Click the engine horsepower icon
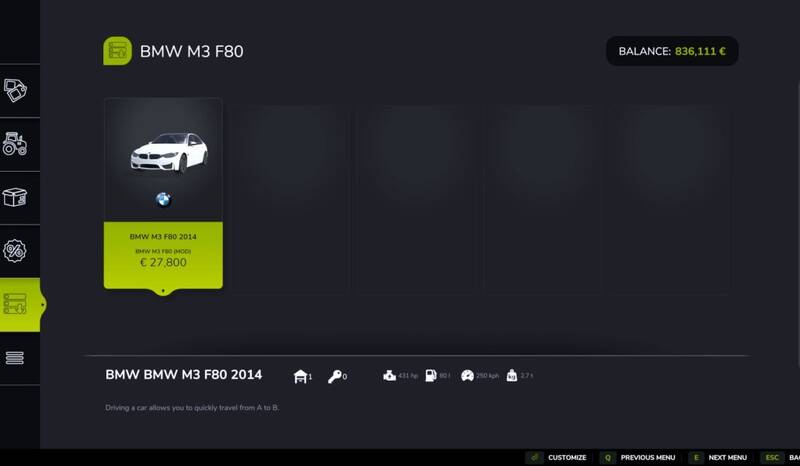The image size is (800, 466). click(x=389, y=376)
